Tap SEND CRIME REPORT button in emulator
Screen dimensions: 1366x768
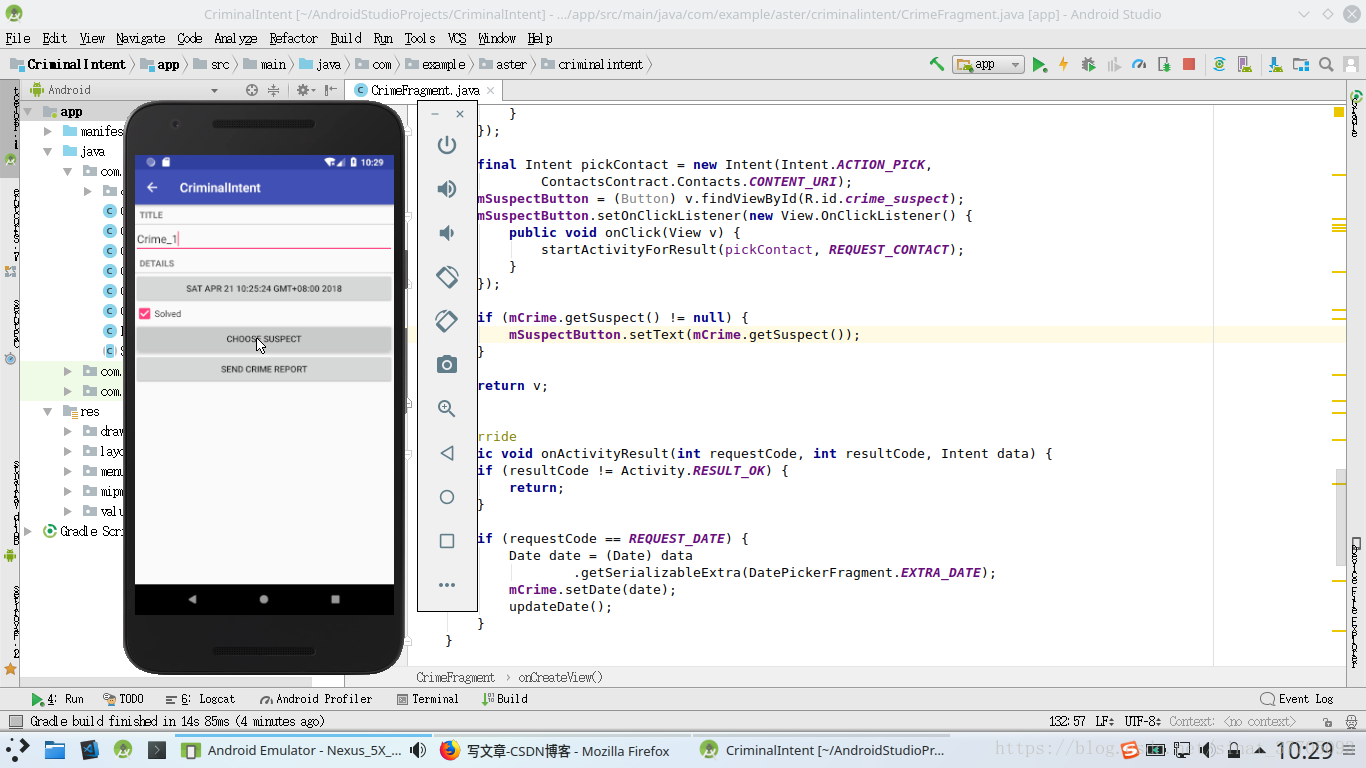click(x=264, y=369)
